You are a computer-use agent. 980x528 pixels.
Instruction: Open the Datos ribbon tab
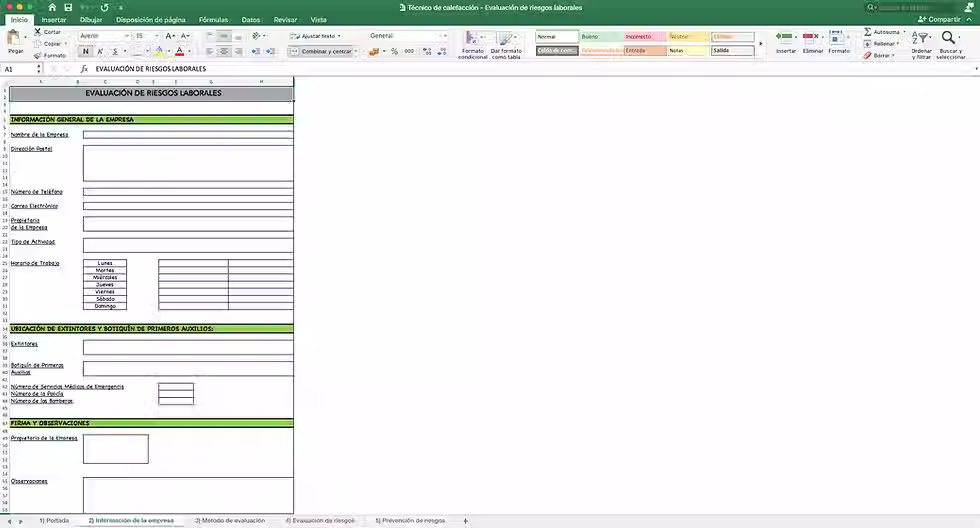pos(251,20)
